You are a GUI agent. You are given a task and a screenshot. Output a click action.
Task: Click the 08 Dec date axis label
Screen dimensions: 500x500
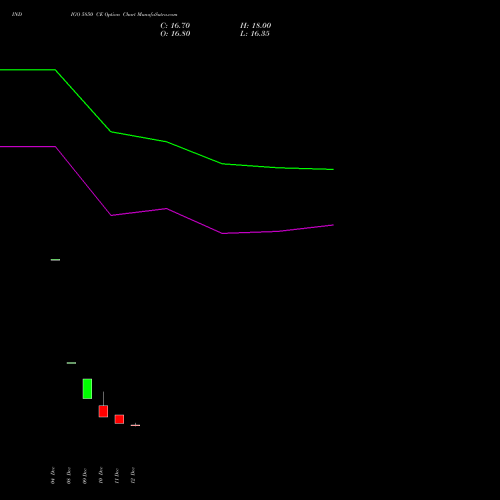69,475
